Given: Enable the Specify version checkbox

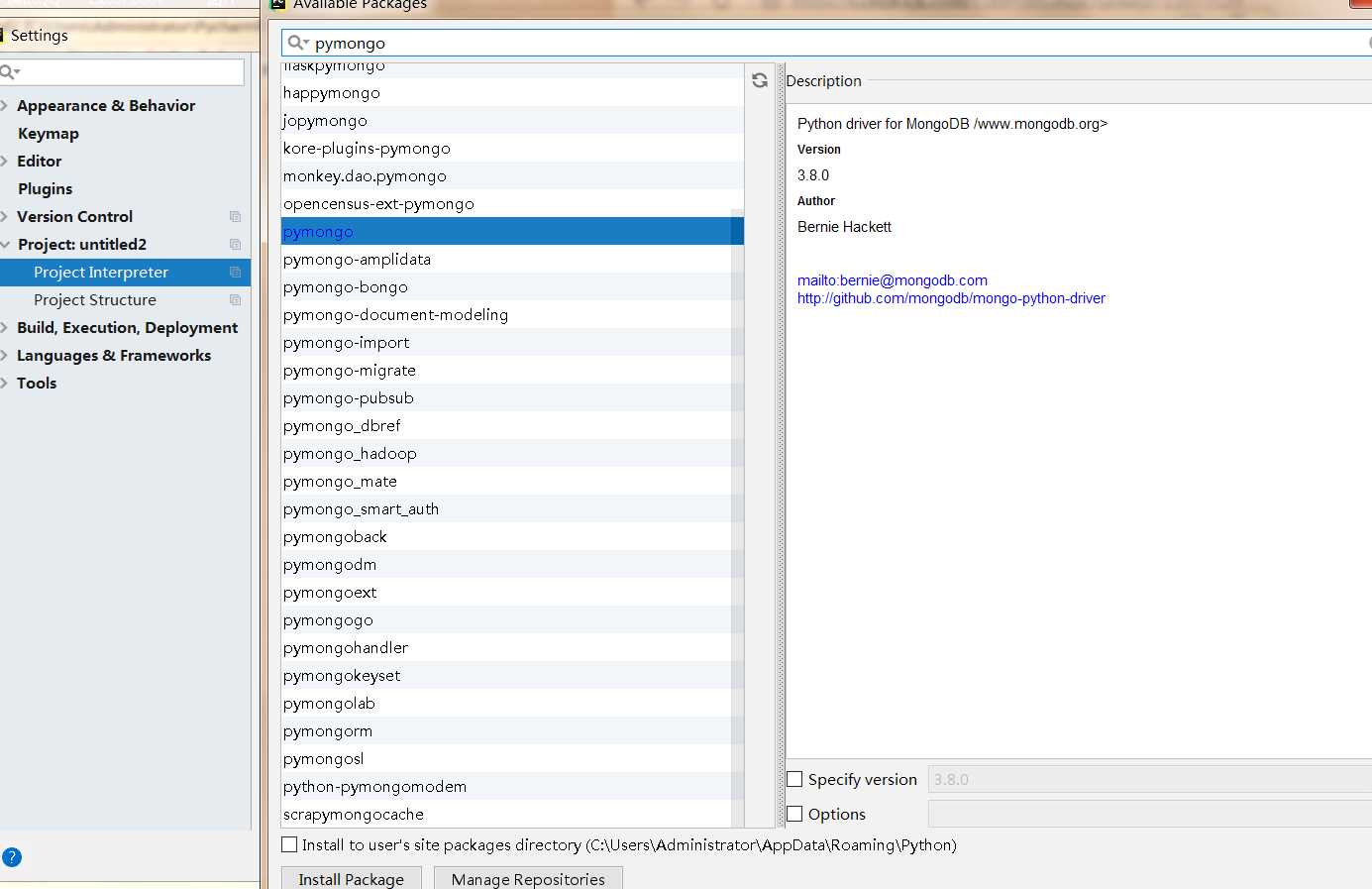Looking at the screenshot, I should 794,779.
